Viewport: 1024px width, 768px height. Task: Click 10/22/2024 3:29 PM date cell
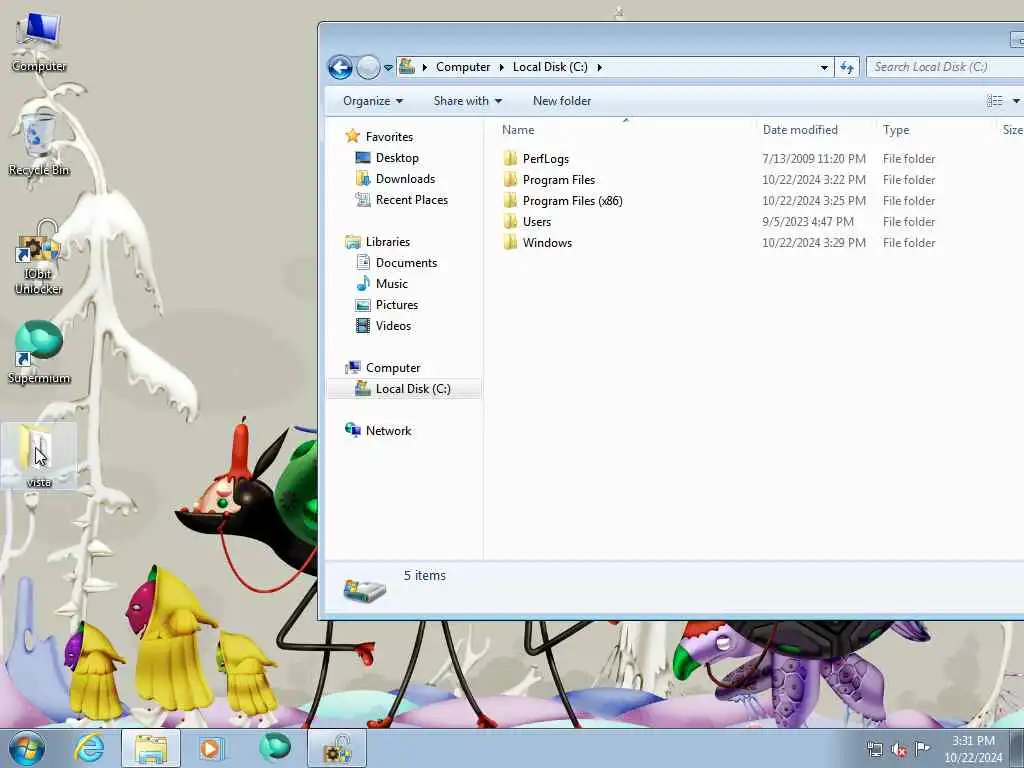pos(814,242)
